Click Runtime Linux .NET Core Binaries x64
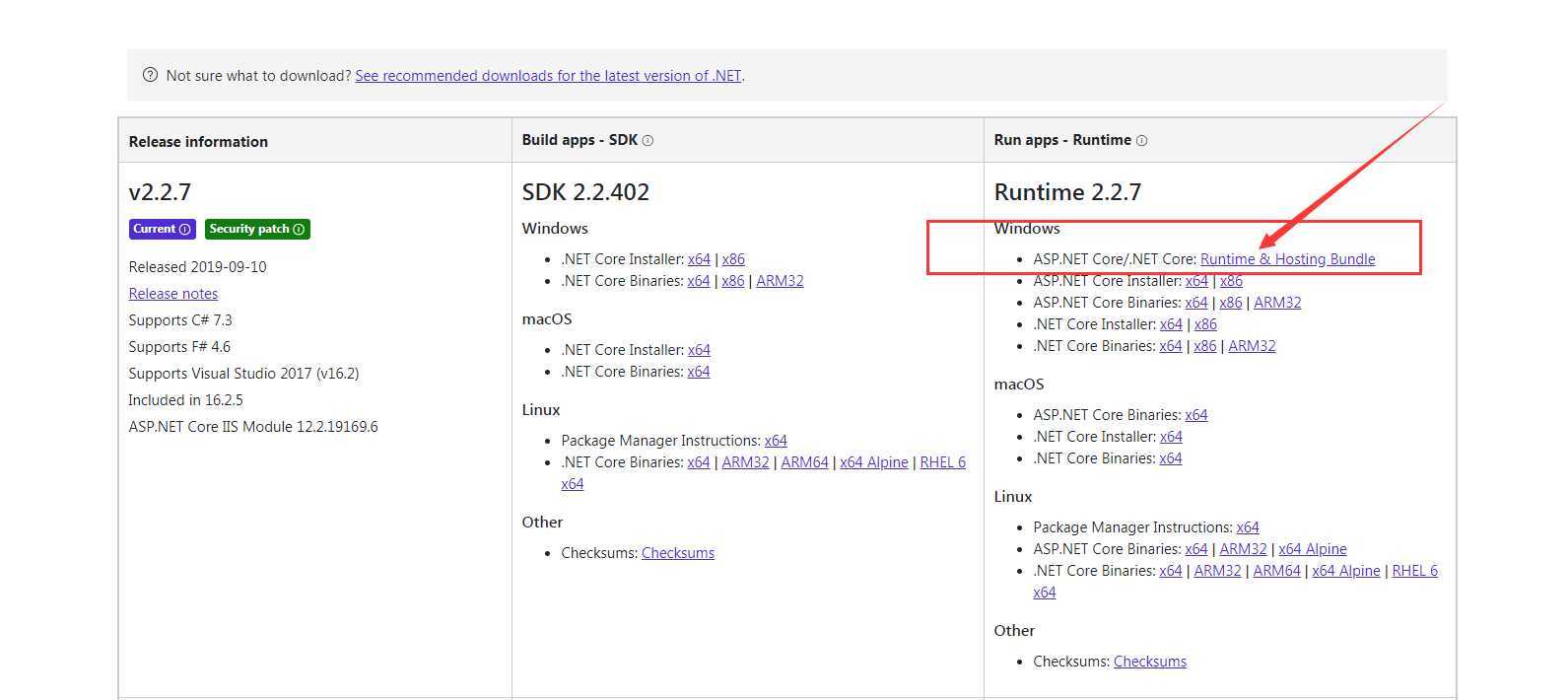1568x700 pixels. [x=1171, y=571]
